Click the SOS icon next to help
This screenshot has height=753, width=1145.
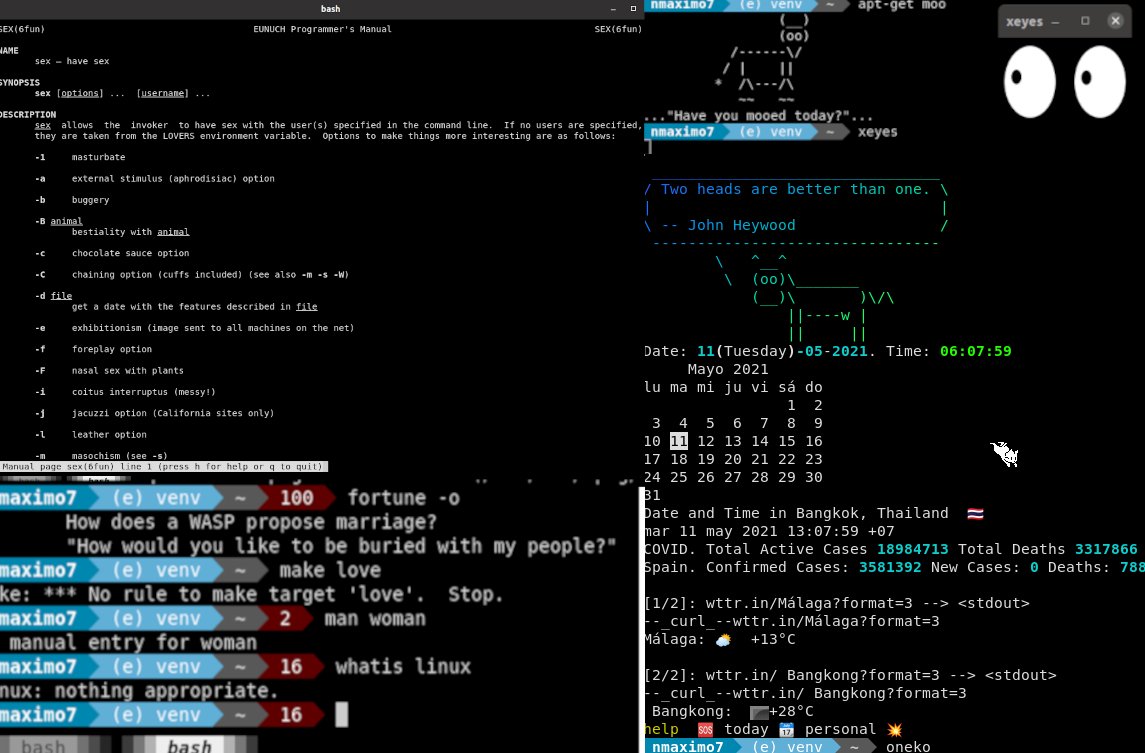pyautogui.click(x=705, y=728)
